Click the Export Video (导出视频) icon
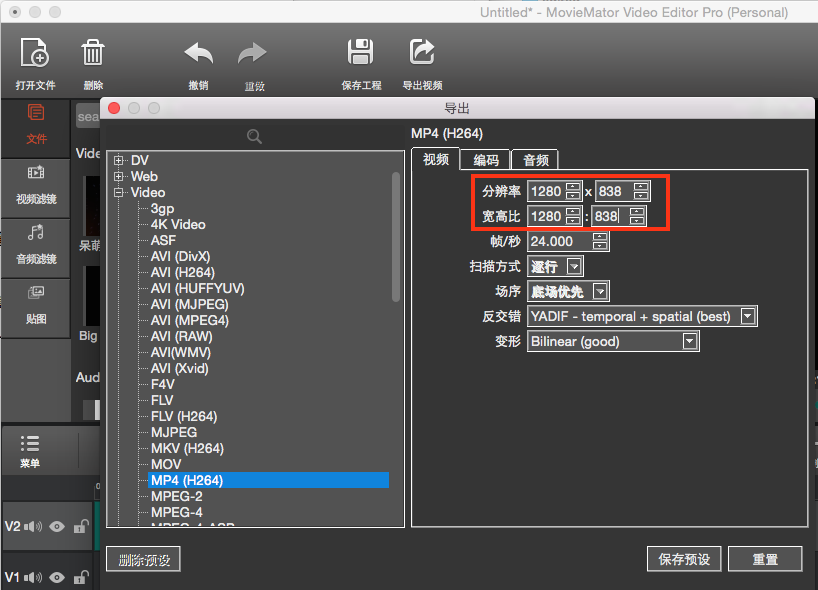Screen dimensions: 818x590 tap(422, 52)
